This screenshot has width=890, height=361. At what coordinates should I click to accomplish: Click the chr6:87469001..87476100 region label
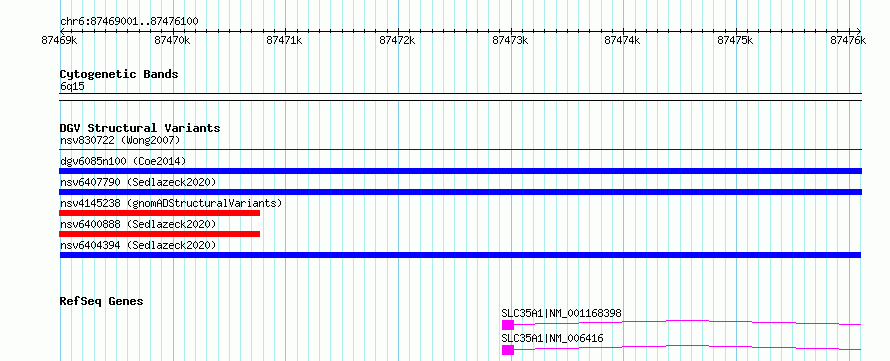[129, 22]
